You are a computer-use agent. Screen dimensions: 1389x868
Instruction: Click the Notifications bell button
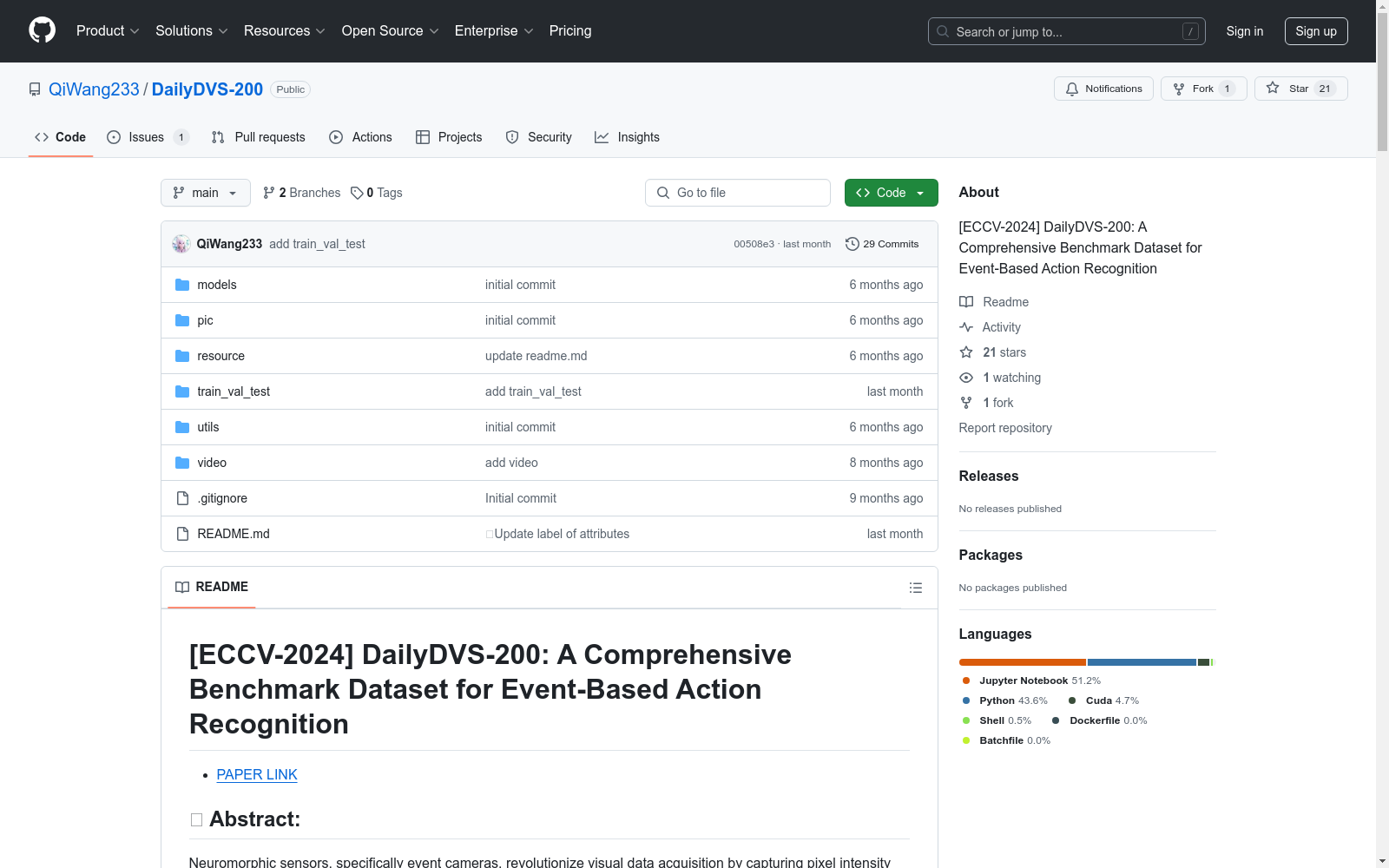pos(1103,89)
